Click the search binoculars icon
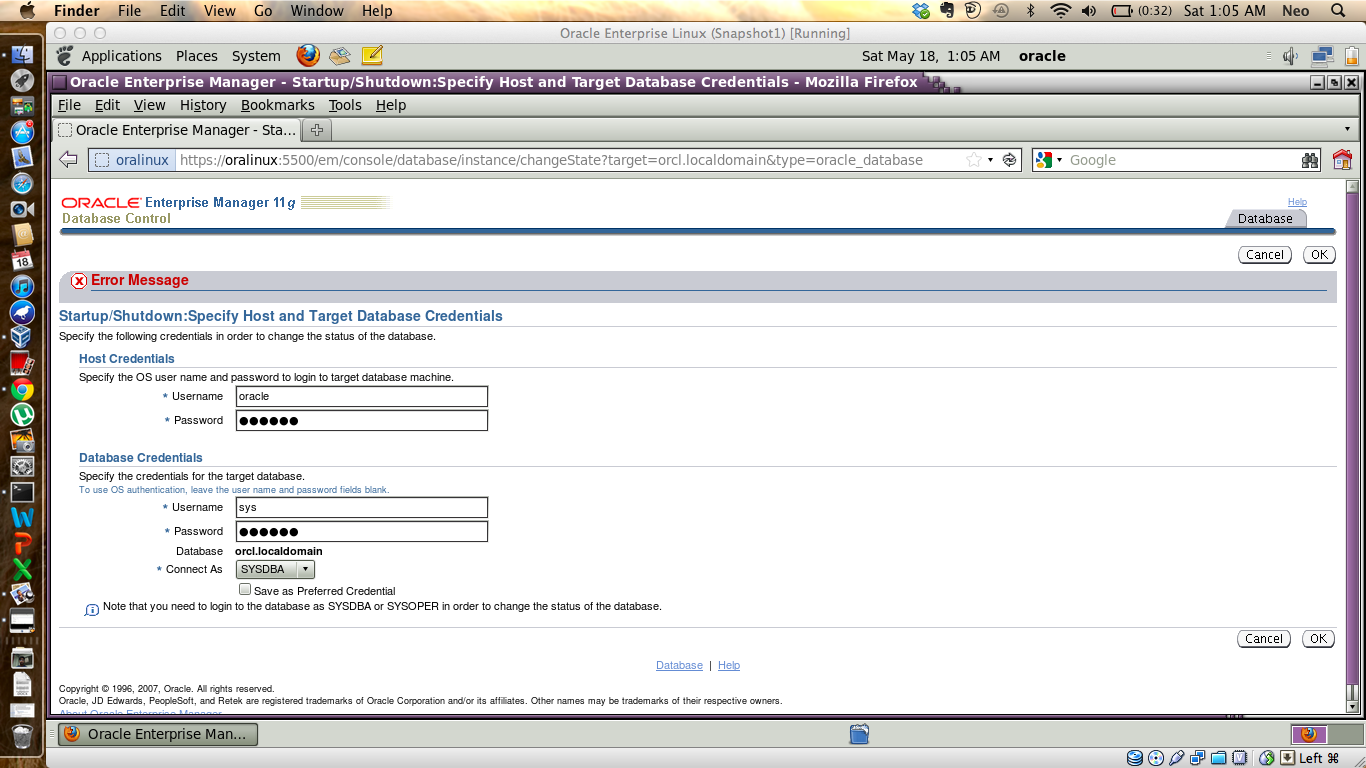Screen dimensions: 1366x768 coord(1310,160)
